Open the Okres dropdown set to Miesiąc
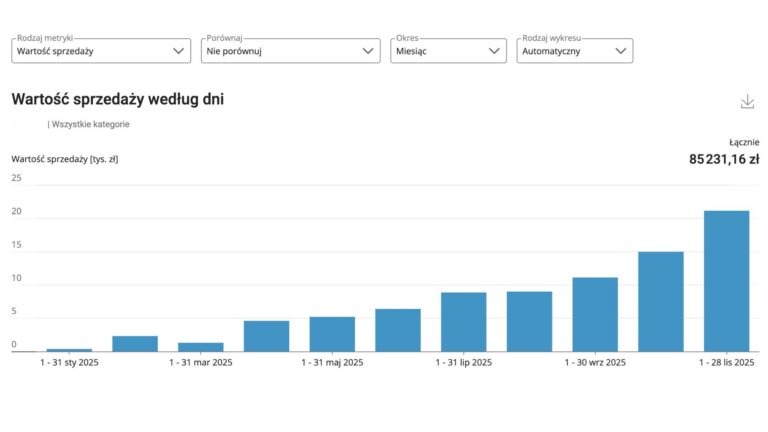 click(448, 50)
